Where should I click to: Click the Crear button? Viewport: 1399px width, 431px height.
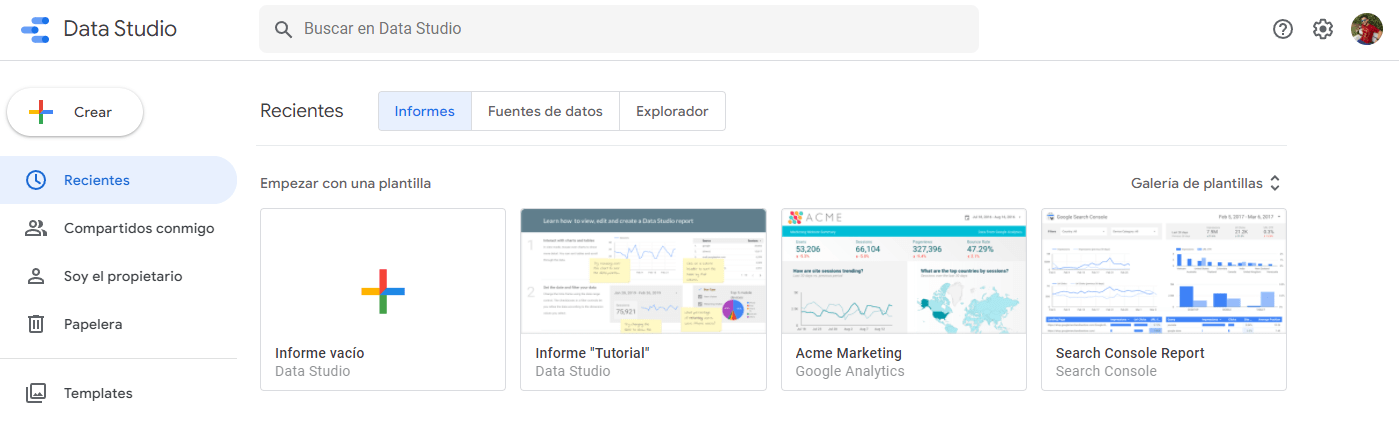75,112
